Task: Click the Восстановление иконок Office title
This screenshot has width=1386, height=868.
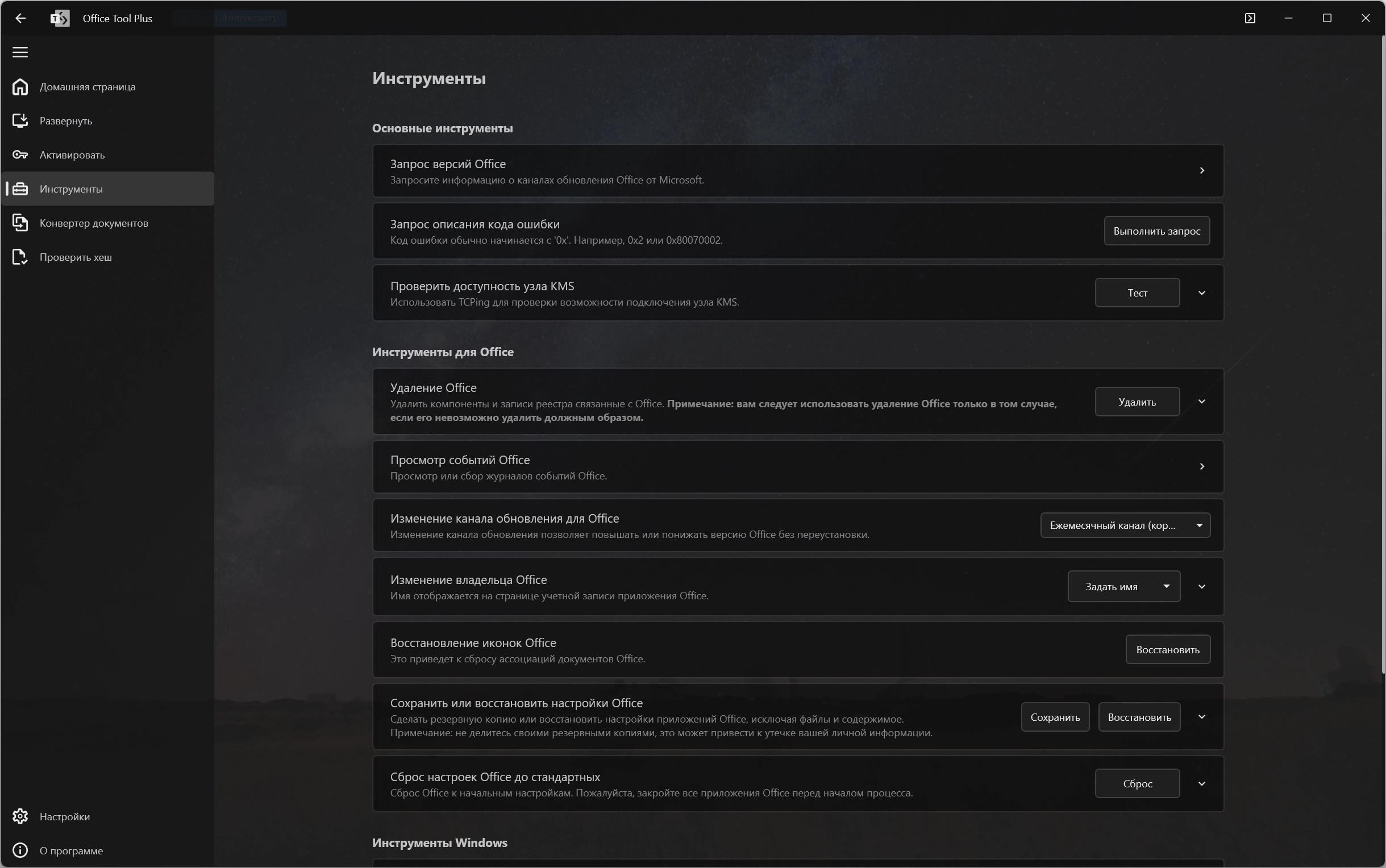Action: click(x=473, y=643)
